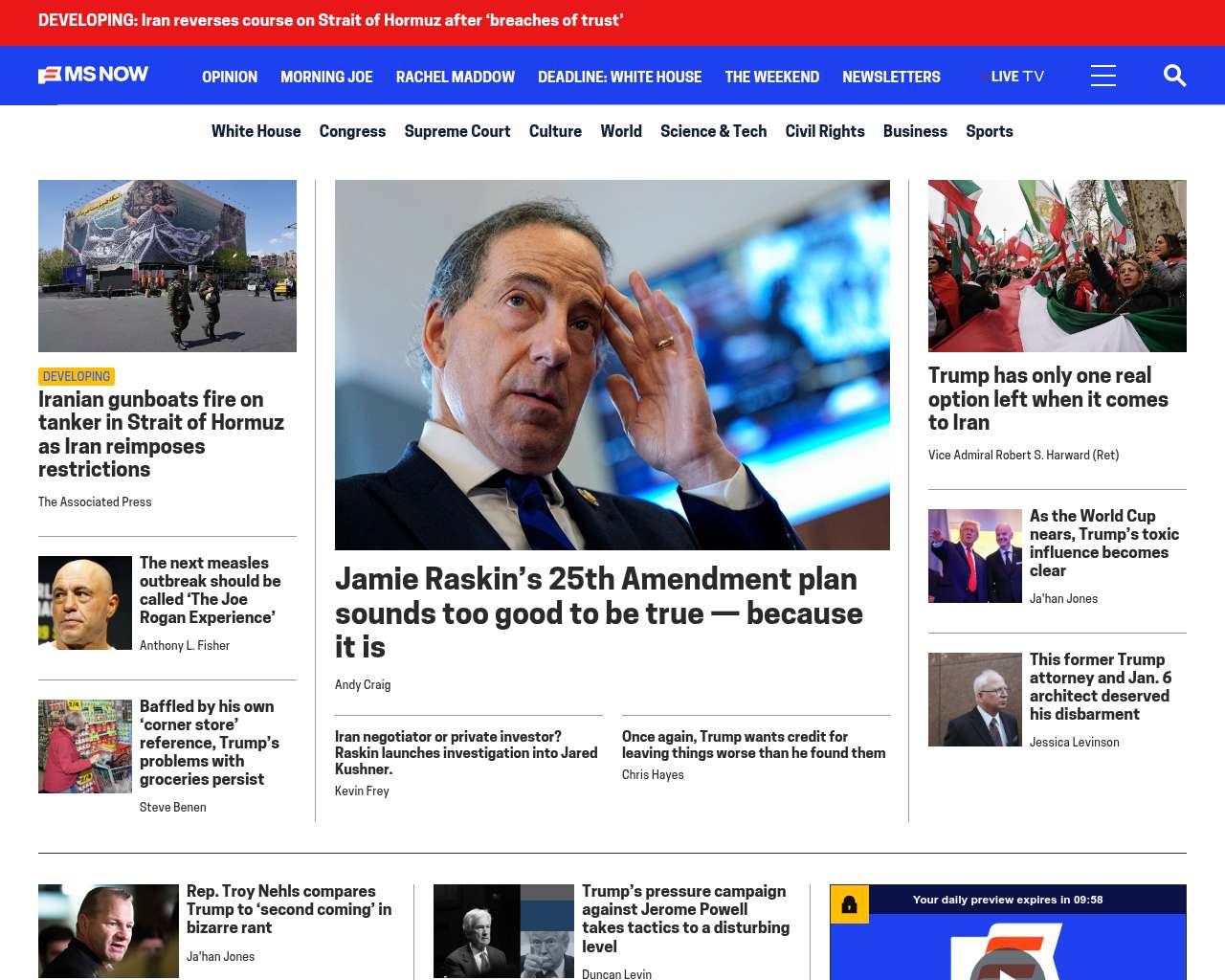Select Deadline: White House in navigation
The height and width of the screenshot is (980, 1225).
point(619,77)
